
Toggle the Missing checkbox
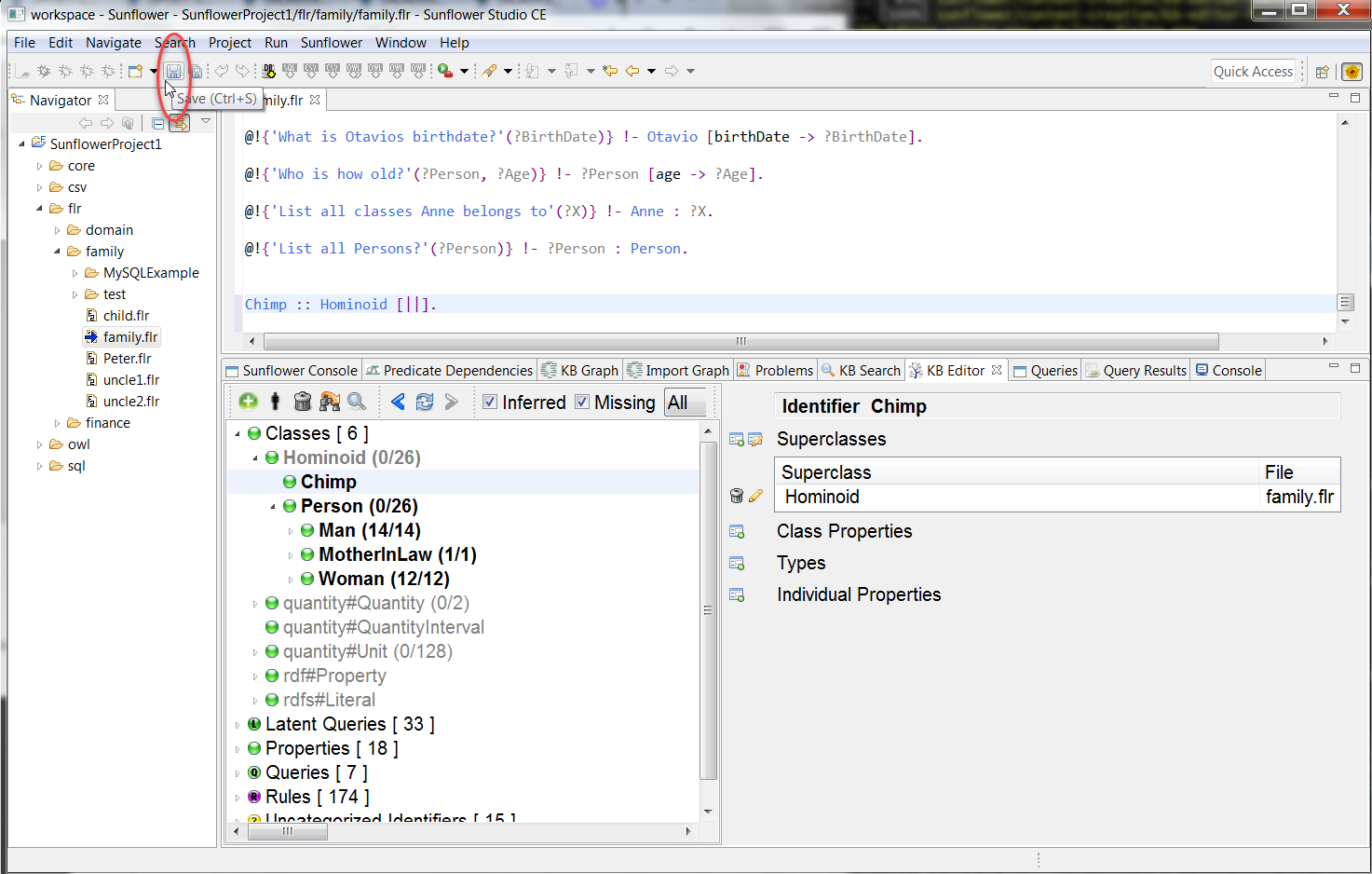pyautogui.click(x=582, y=403)
